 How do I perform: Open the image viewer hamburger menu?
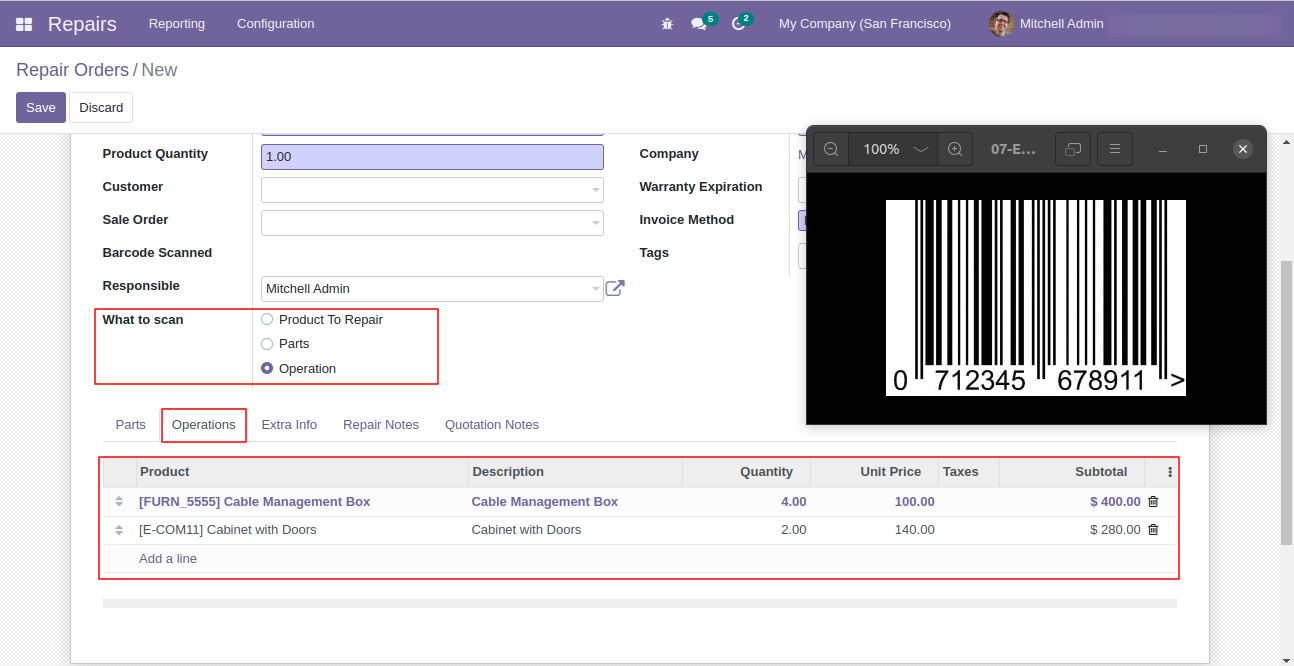click(1114, 149)
